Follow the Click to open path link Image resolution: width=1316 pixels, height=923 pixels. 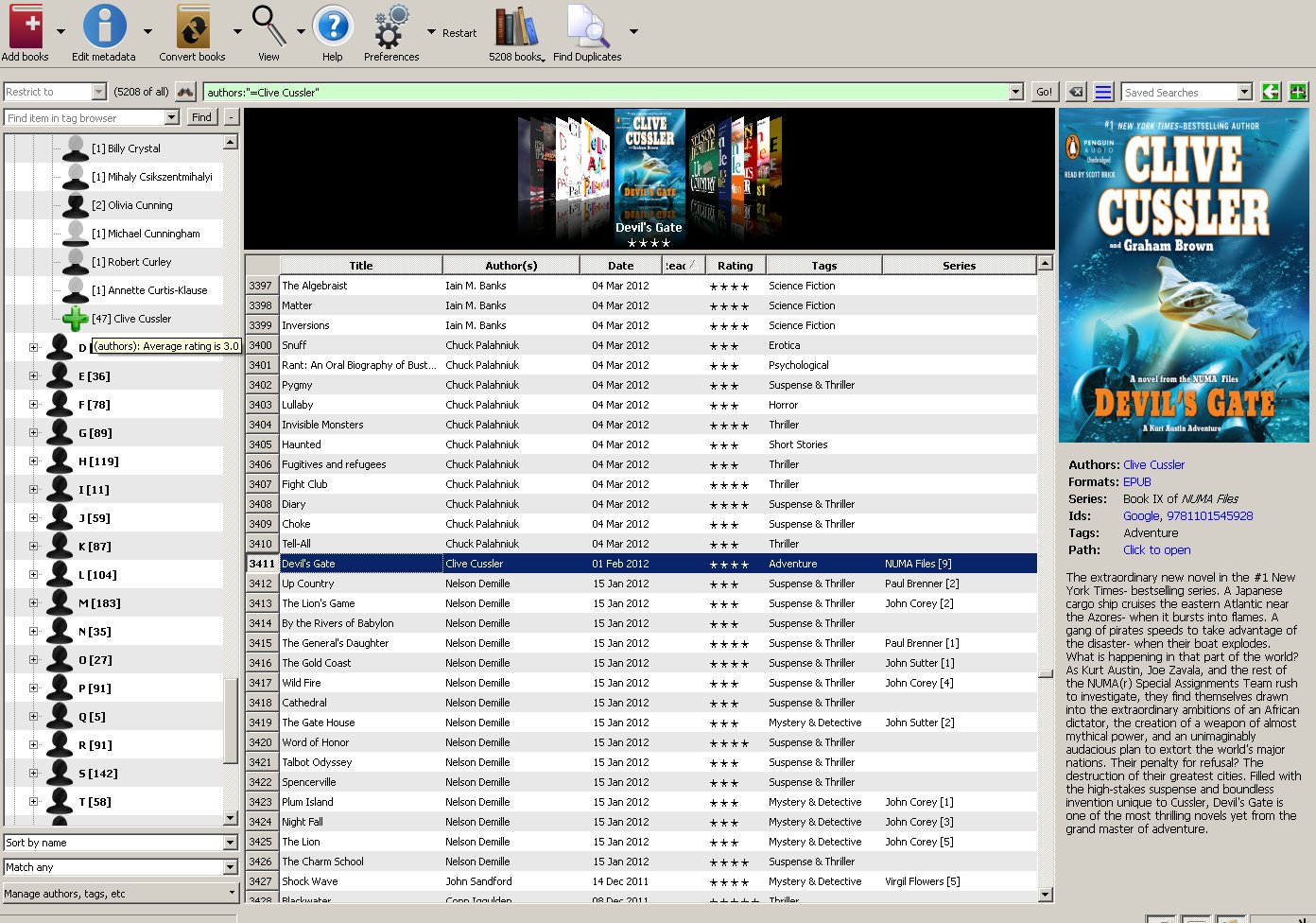click(1157, 550)
